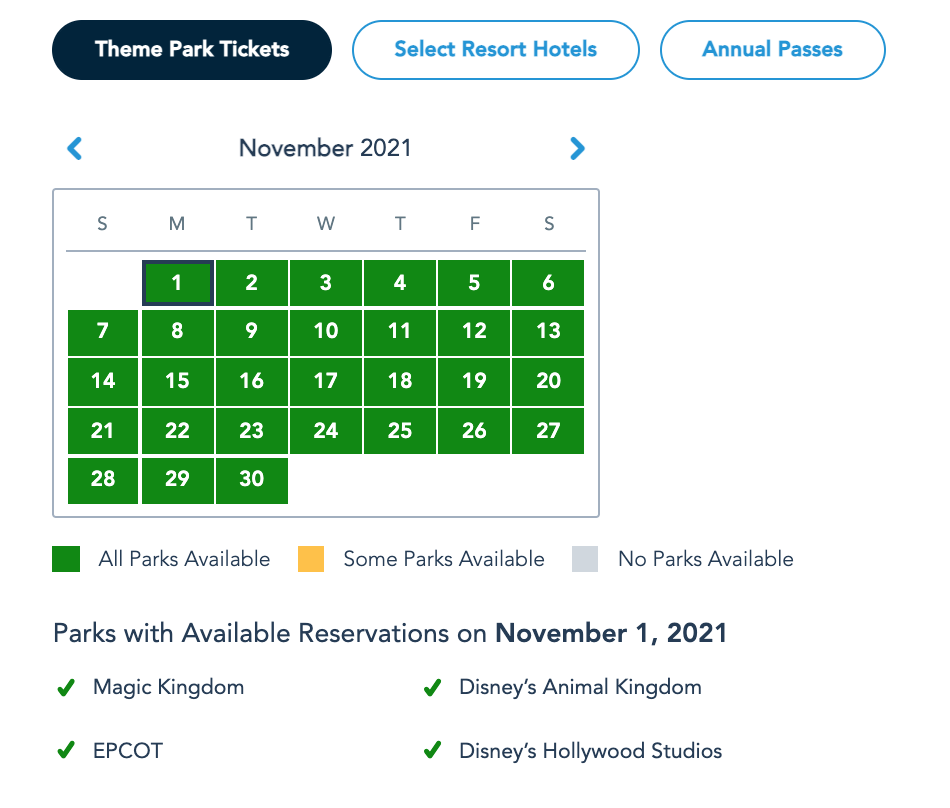The image size is (950, 808).
Task: Go to previous month with left arrow
Action: pyautogui.click(x=75, y=149)
